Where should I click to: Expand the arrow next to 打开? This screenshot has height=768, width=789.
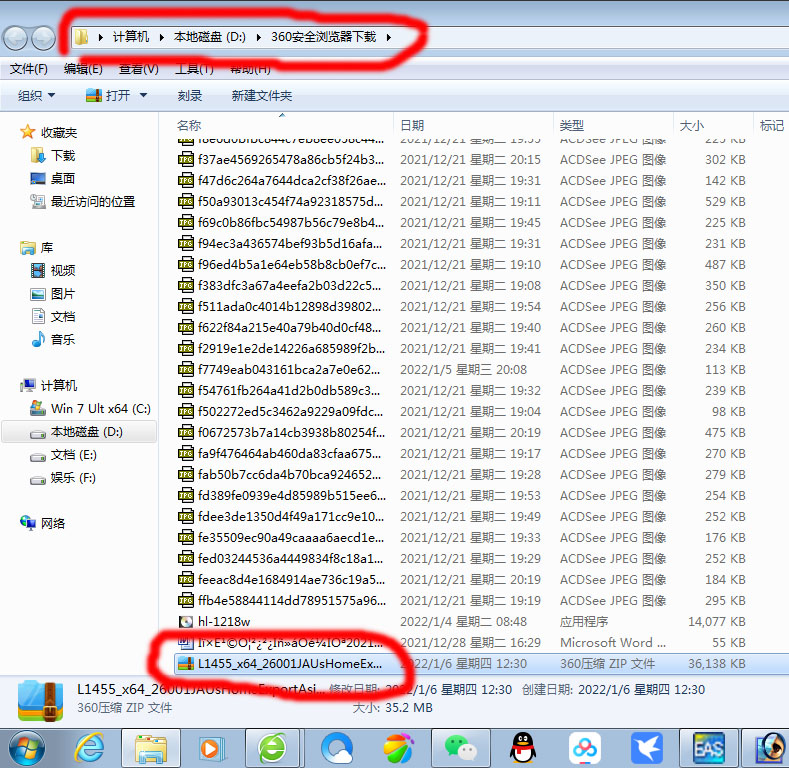(143, 96)
